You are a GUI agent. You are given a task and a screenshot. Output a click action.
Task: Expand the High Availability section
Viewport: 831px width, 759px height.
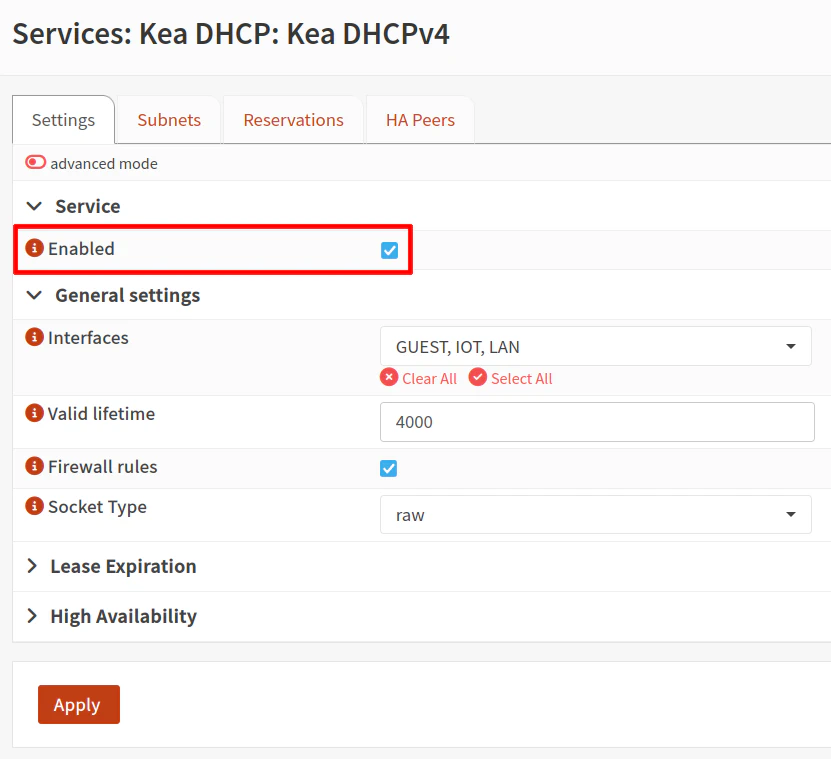32,616
